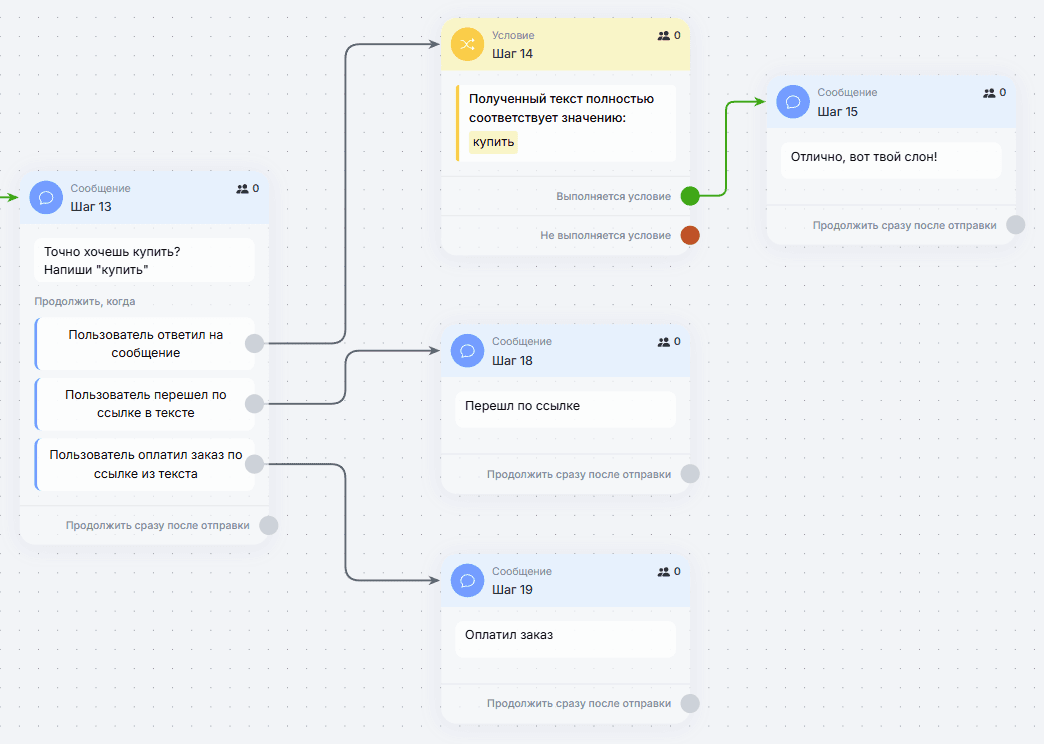Click the green 'Выполняется условие' connector dot
Viewport: 1044px width, 744px height.
pyautogui.click(x=690, y=196)
